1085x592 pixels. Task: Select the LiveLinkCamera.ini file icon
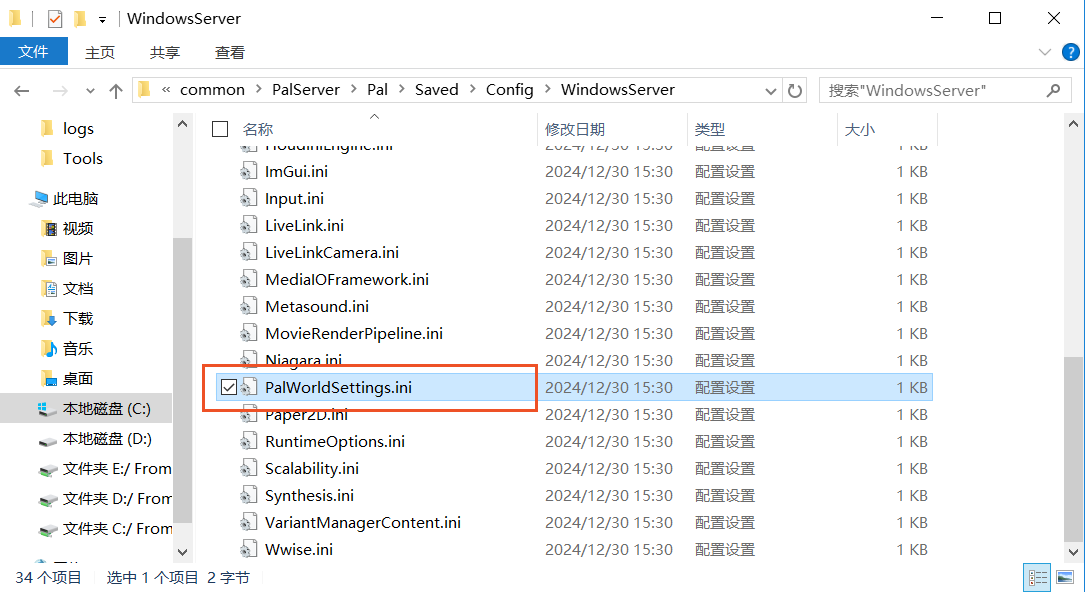pos(249,252)
